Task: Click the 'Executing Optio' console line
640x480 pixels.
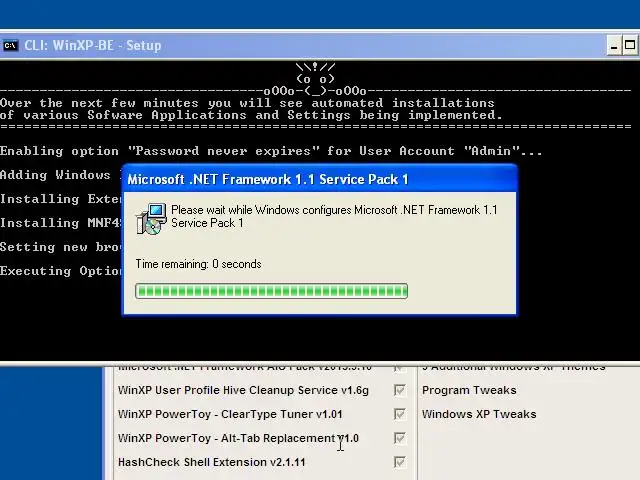Action: [x=61, y=271]
